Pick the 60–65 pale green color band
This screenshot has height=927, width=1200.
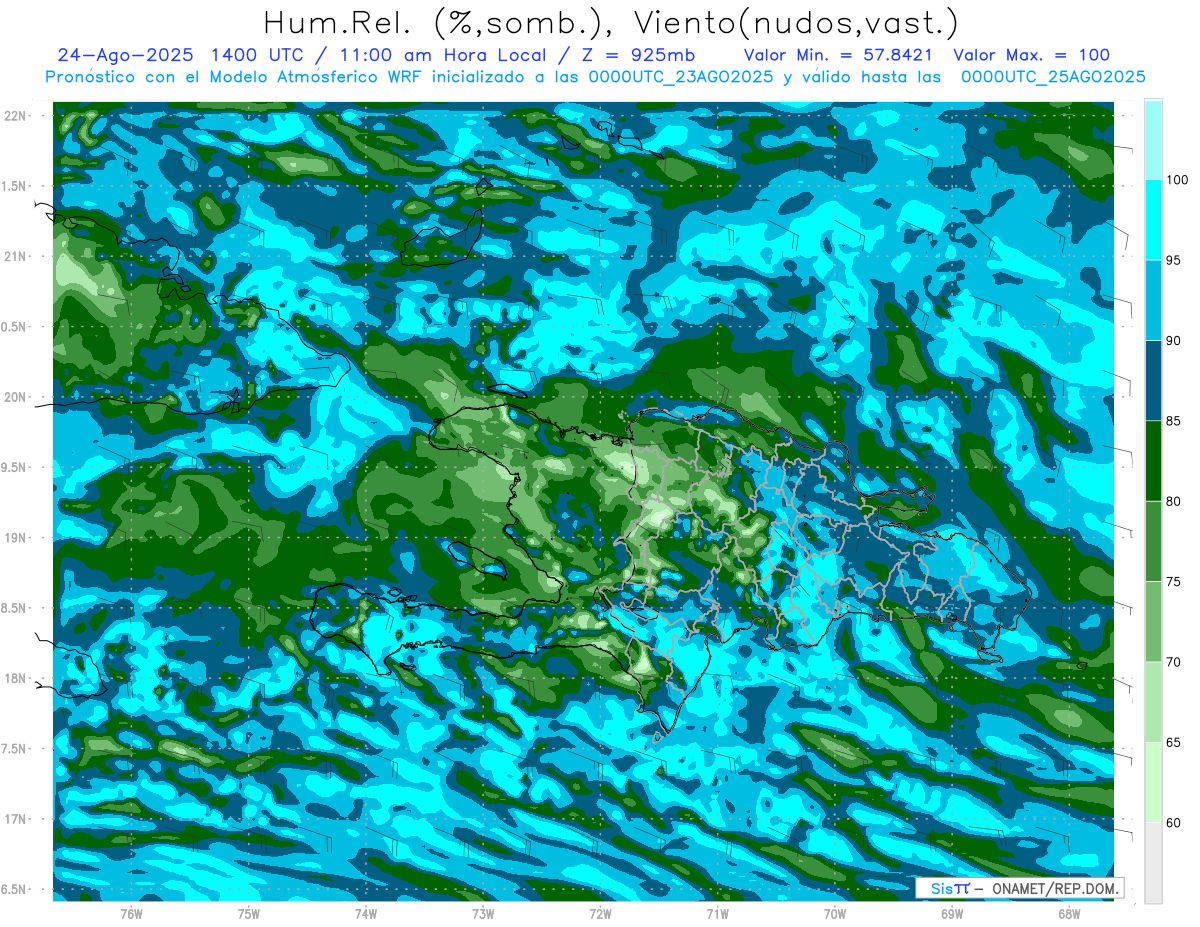1153,782
